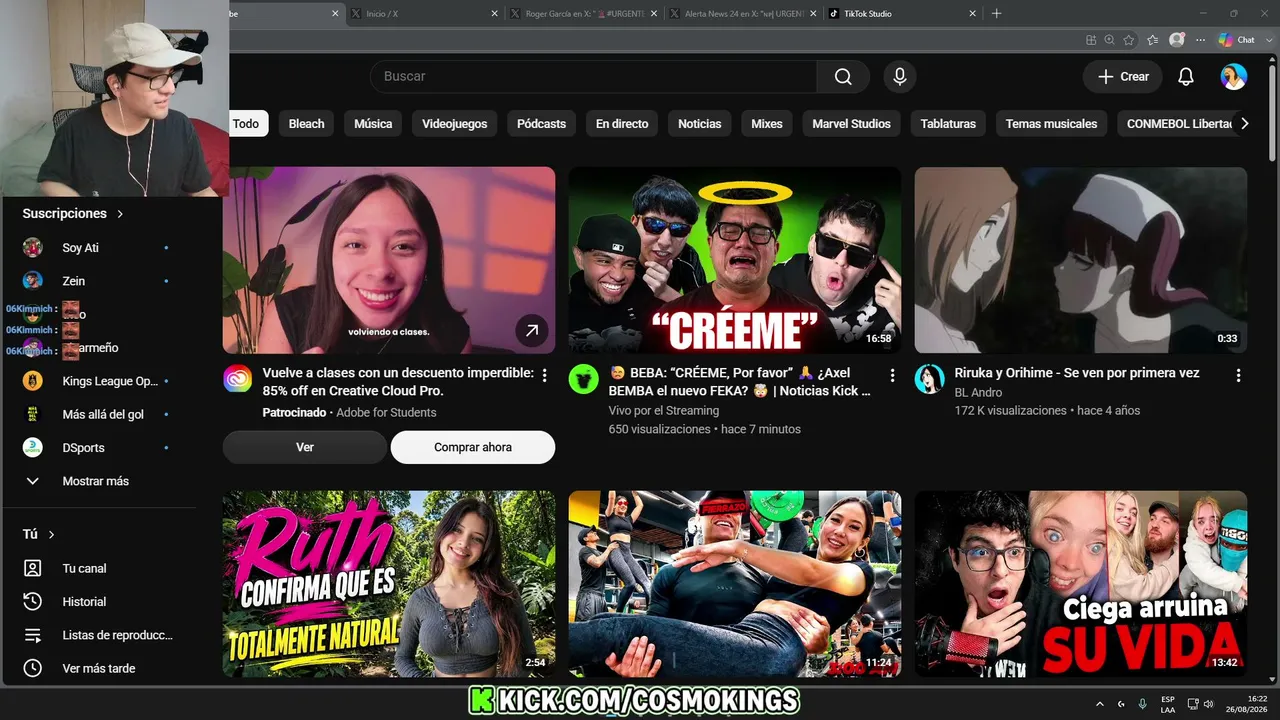Select the Tablaturas filter chip
This screenshot has width=1280, height=720.
point(948,124)
